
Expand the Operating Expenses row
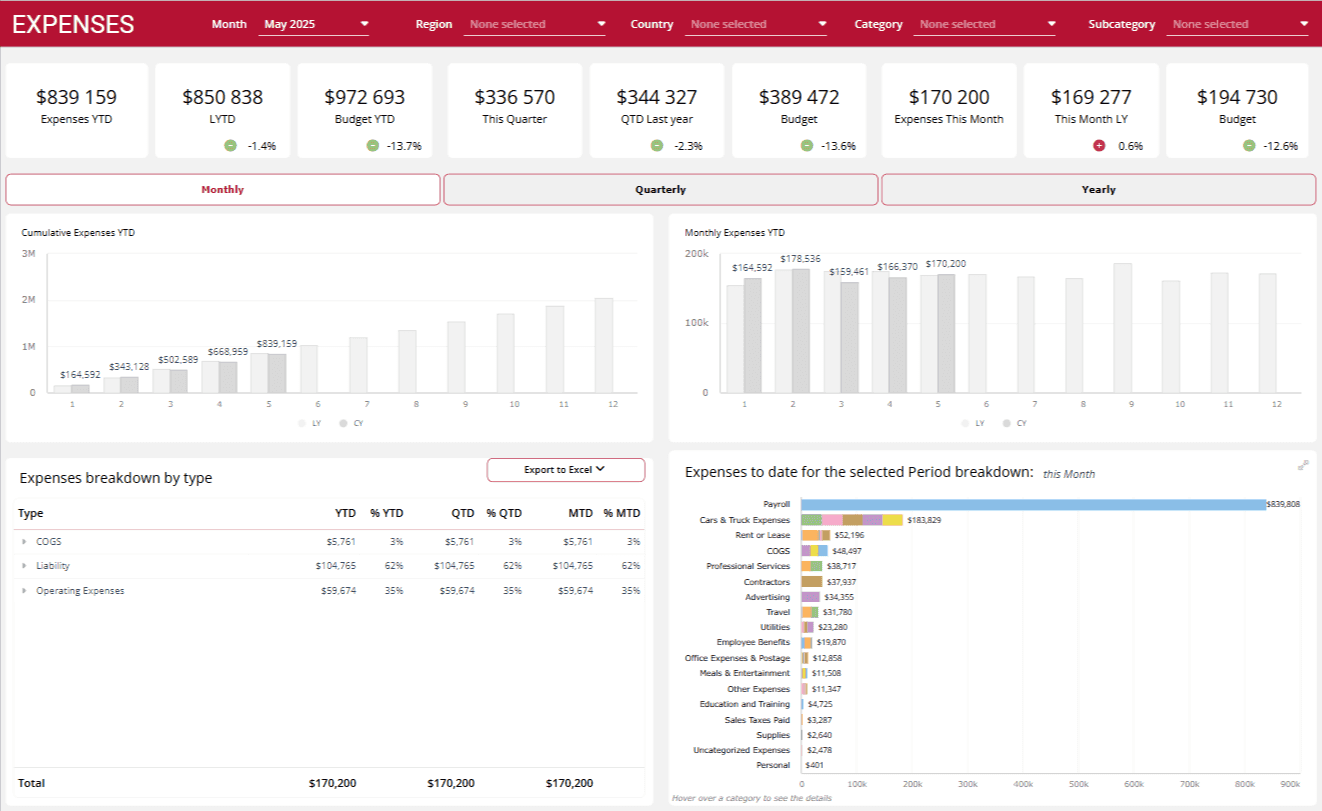tap(25, 590)
